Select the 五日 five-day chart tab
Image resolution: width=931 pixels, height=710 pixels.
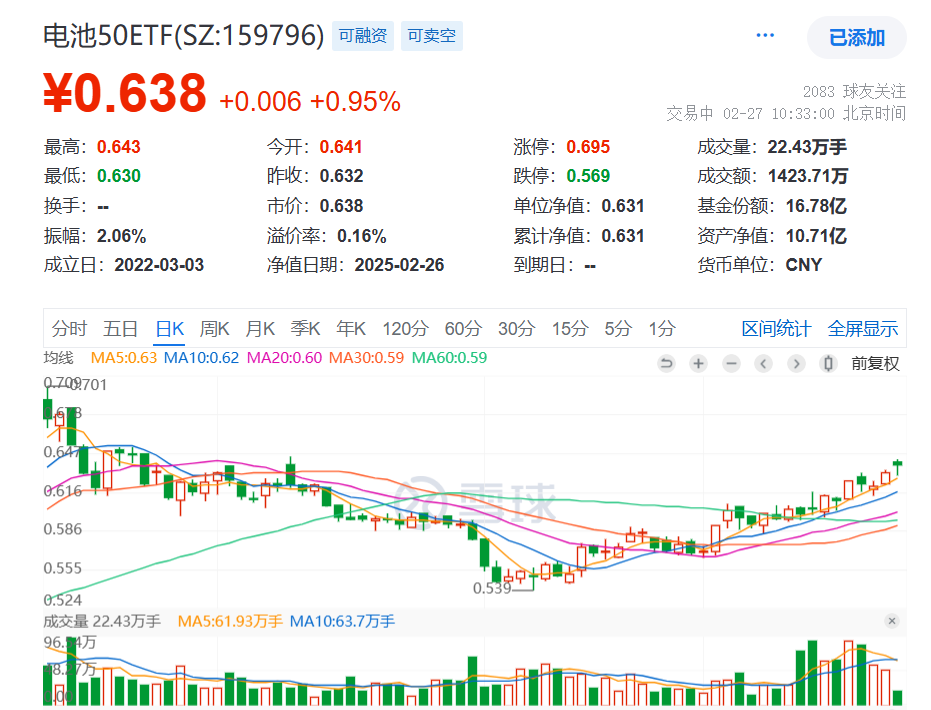point(120,328)
